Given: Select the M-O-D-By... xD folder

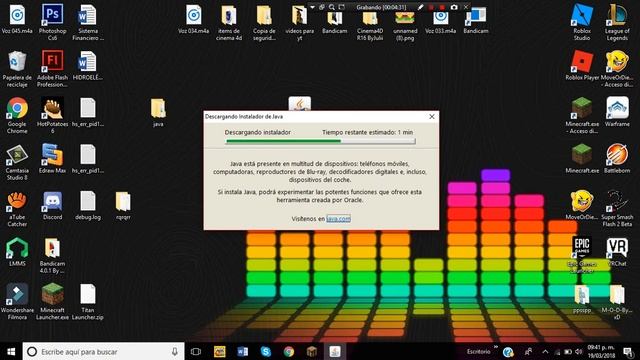Looking at the screenshot, I should [617, 302].
